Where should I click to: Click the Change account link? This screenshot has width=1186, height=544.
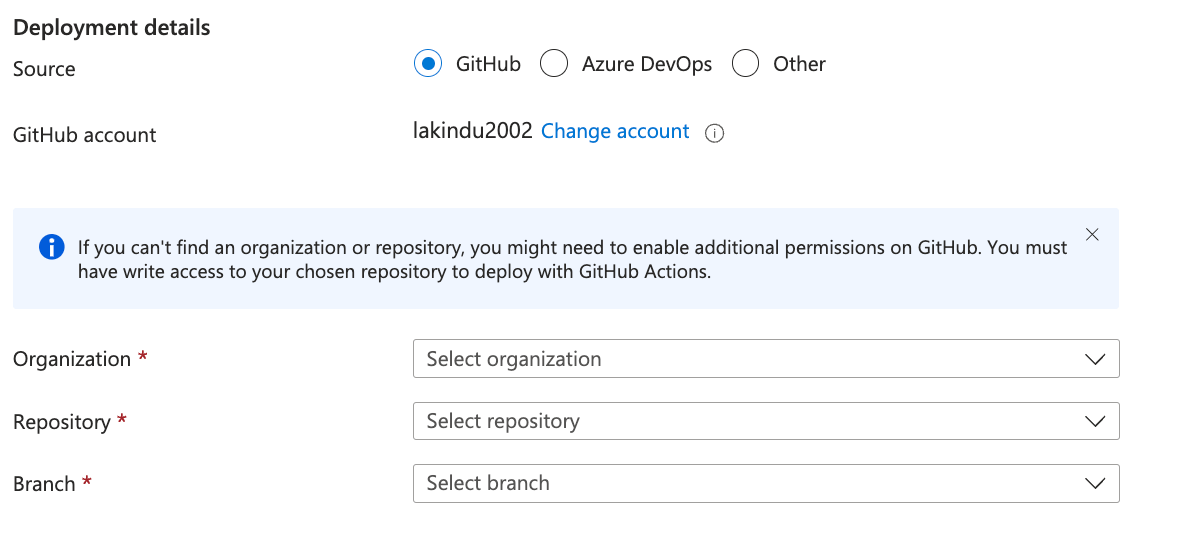click(615, 132)
